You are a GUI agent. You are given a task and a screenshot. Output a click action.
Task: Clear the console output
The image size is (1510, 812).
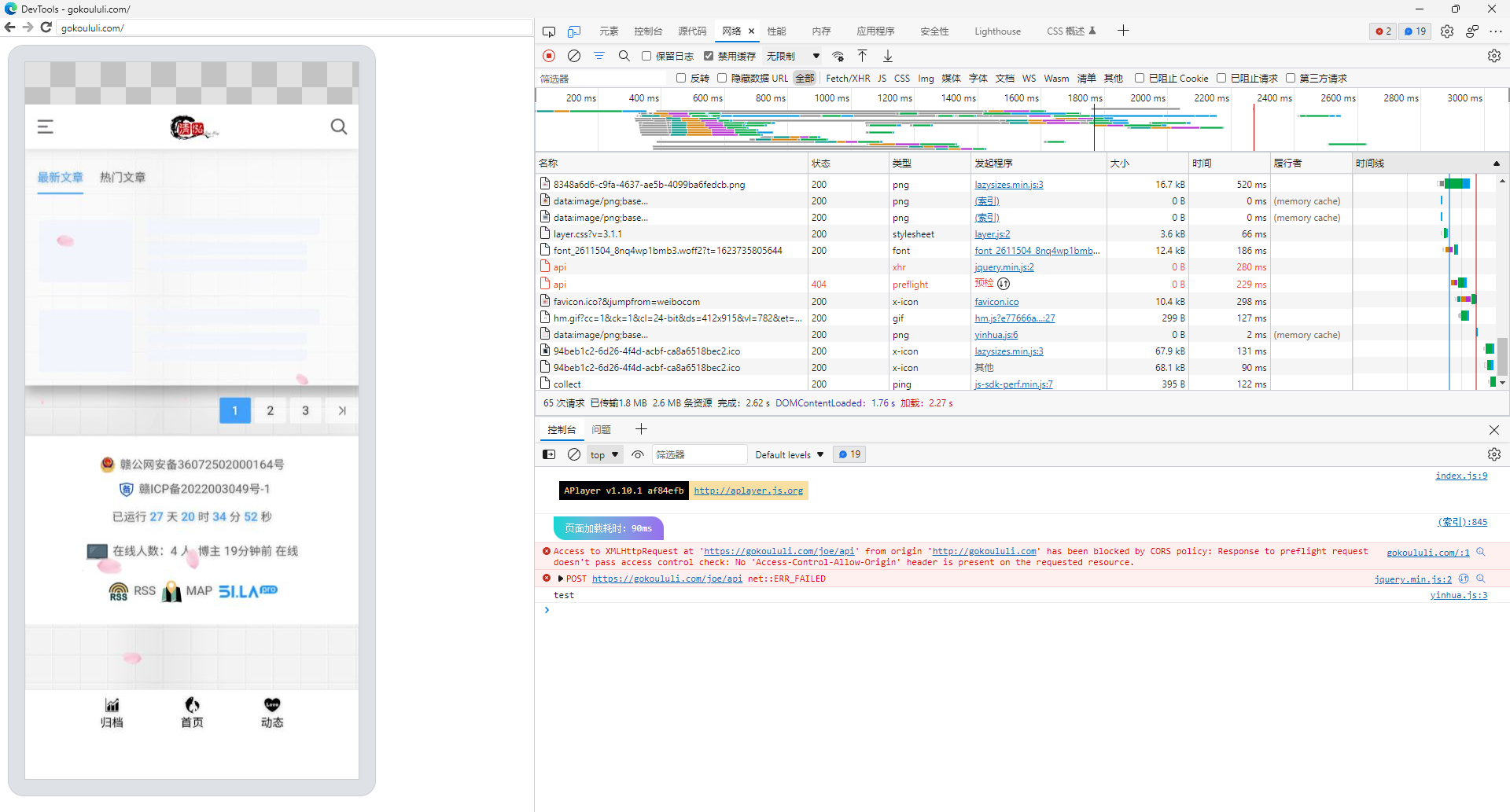click(x=574, y=454)
